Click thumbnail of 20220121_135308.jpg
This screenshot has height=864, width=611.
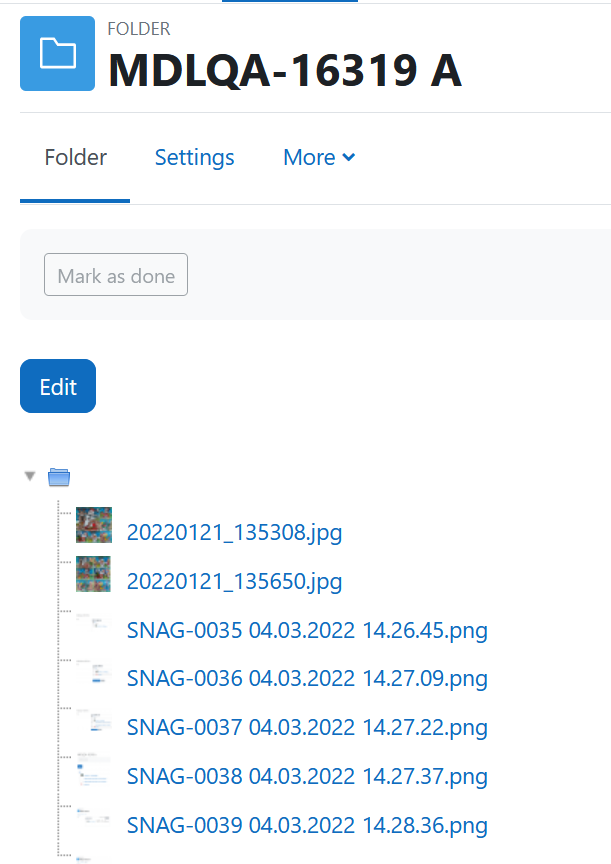tap(94, 525)
